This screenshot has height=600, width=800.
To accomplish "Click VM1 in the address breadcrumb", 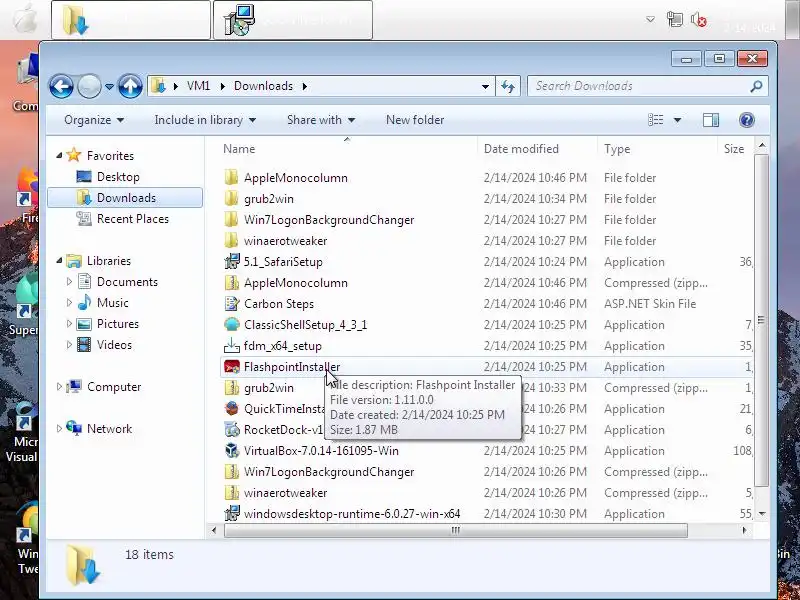I will coord(198,86).
